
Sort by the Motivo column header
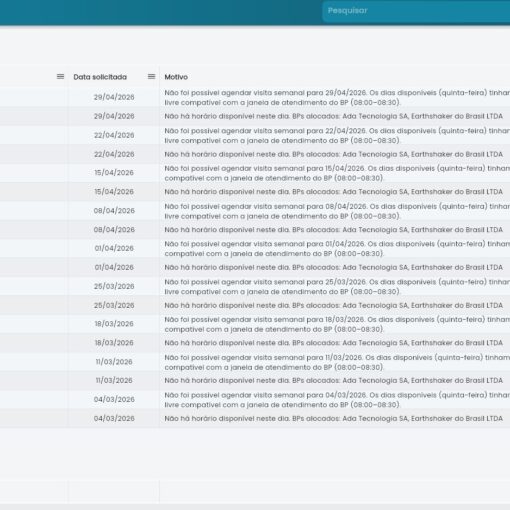click(176, 77)
